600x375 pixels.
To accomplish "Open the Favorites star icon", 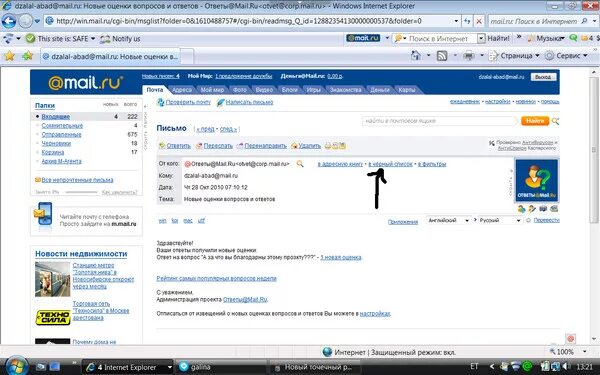I will pos(10,56).
